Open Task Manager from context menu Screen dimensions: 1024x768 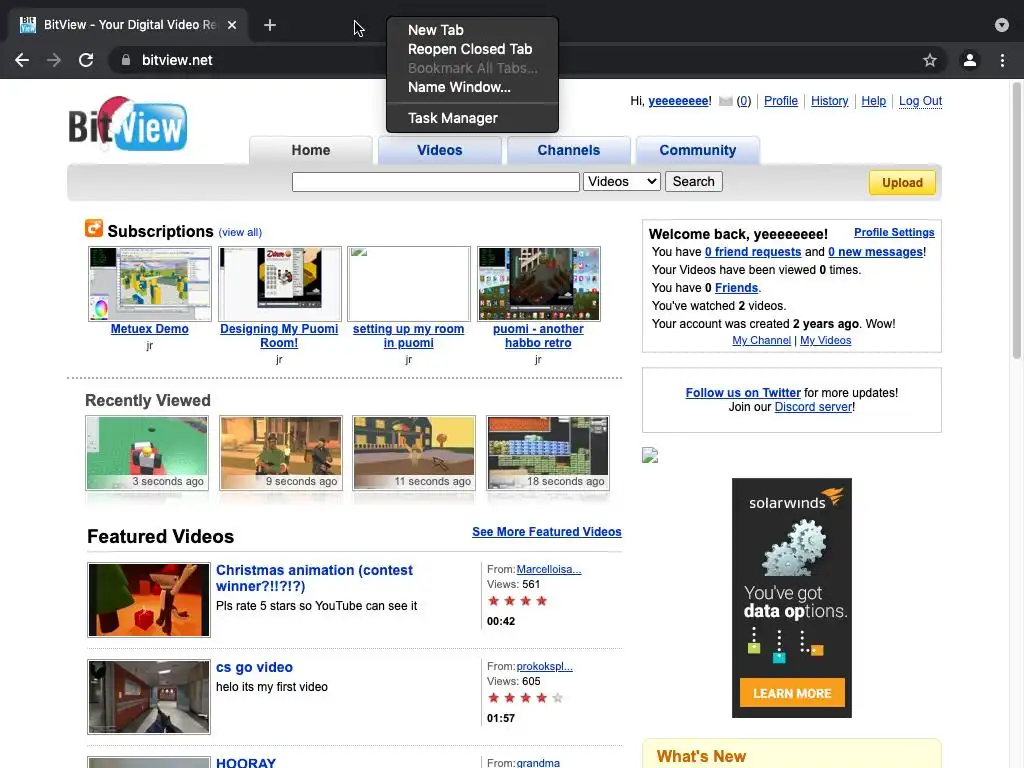453,118
